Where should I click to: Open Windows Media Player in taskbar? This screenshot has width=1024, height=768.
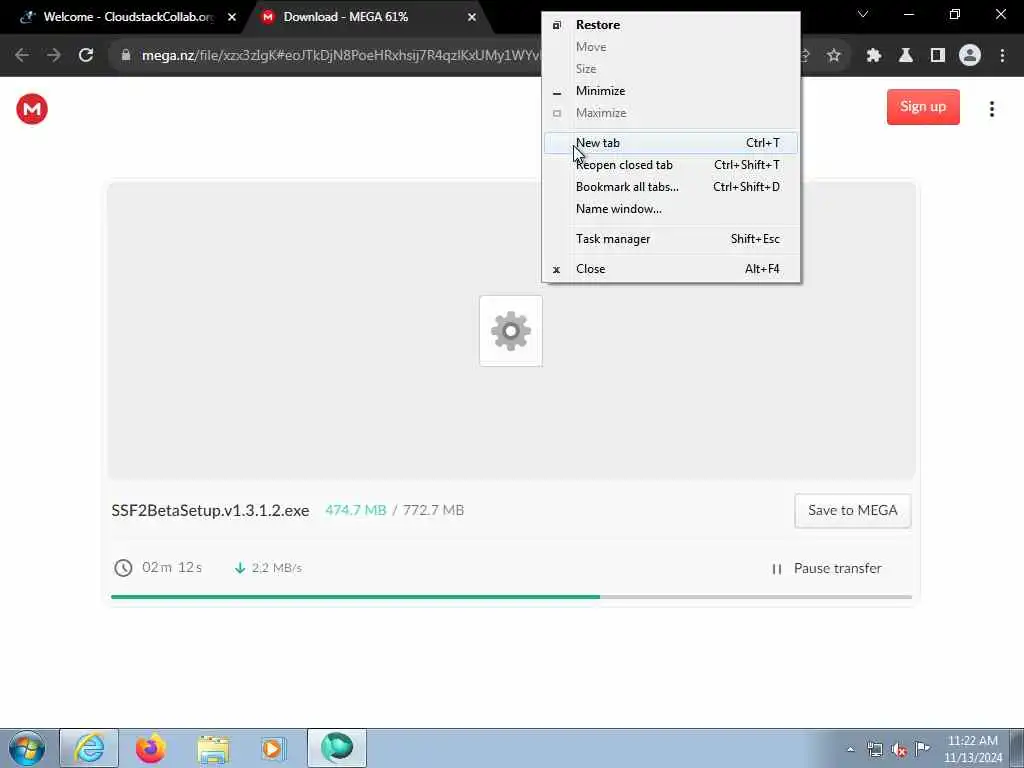(273, 748)
